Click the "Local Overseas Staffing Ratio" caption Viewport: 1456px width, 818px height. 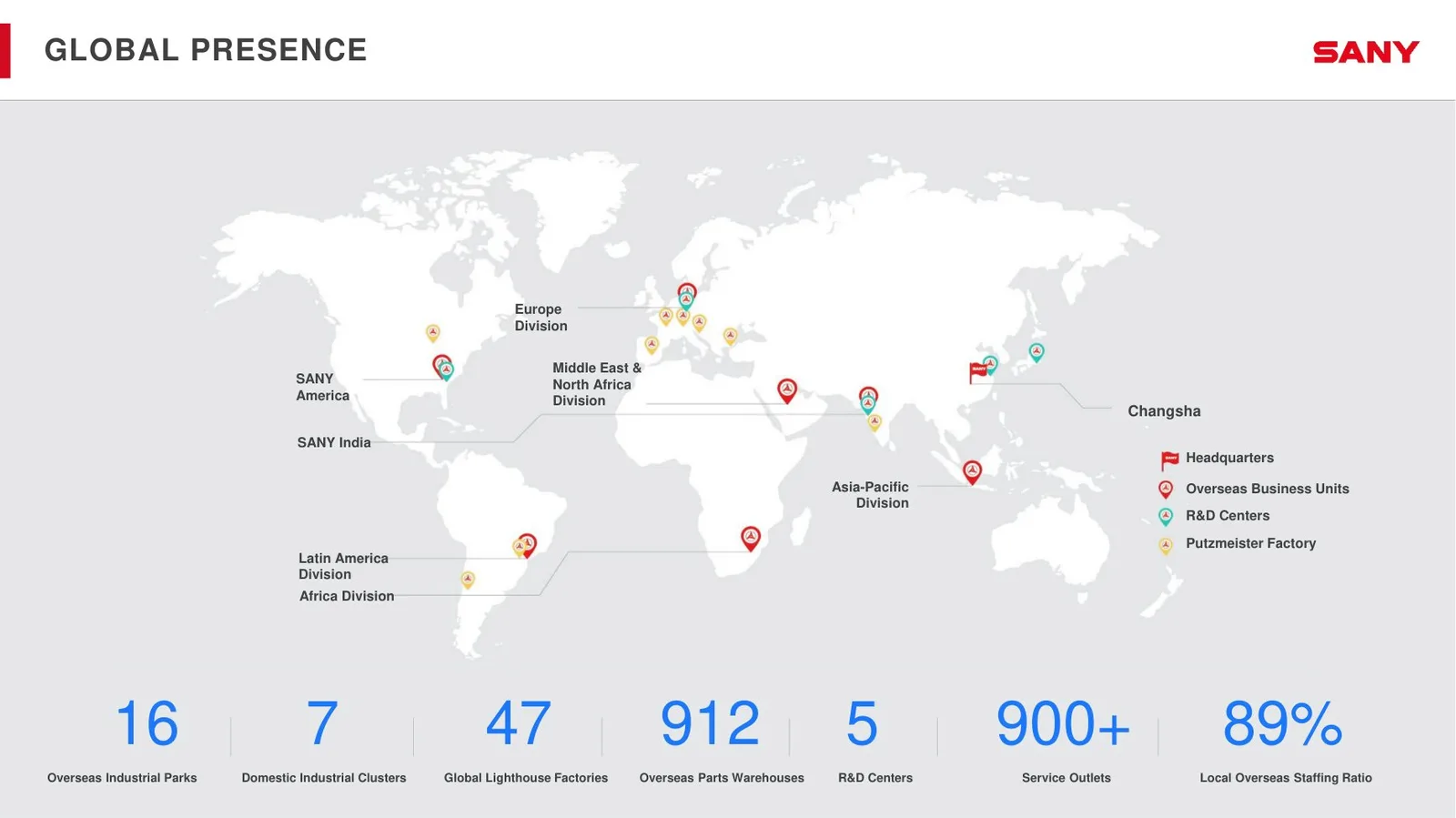pos(1286,778)
